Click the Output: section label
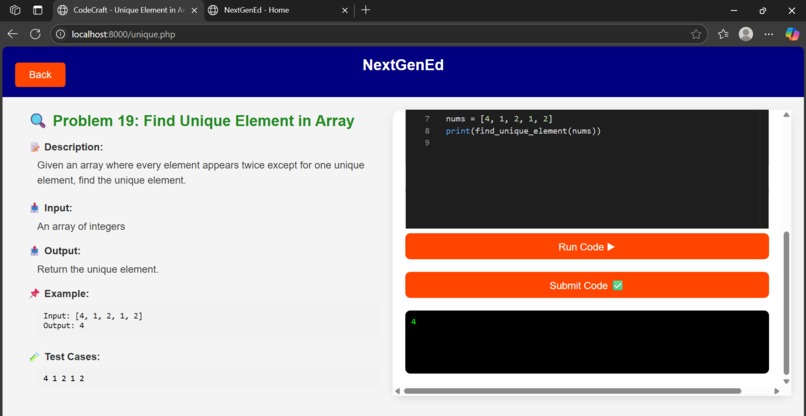This screenshot has height=416, width=806. [x=62, y=251]
